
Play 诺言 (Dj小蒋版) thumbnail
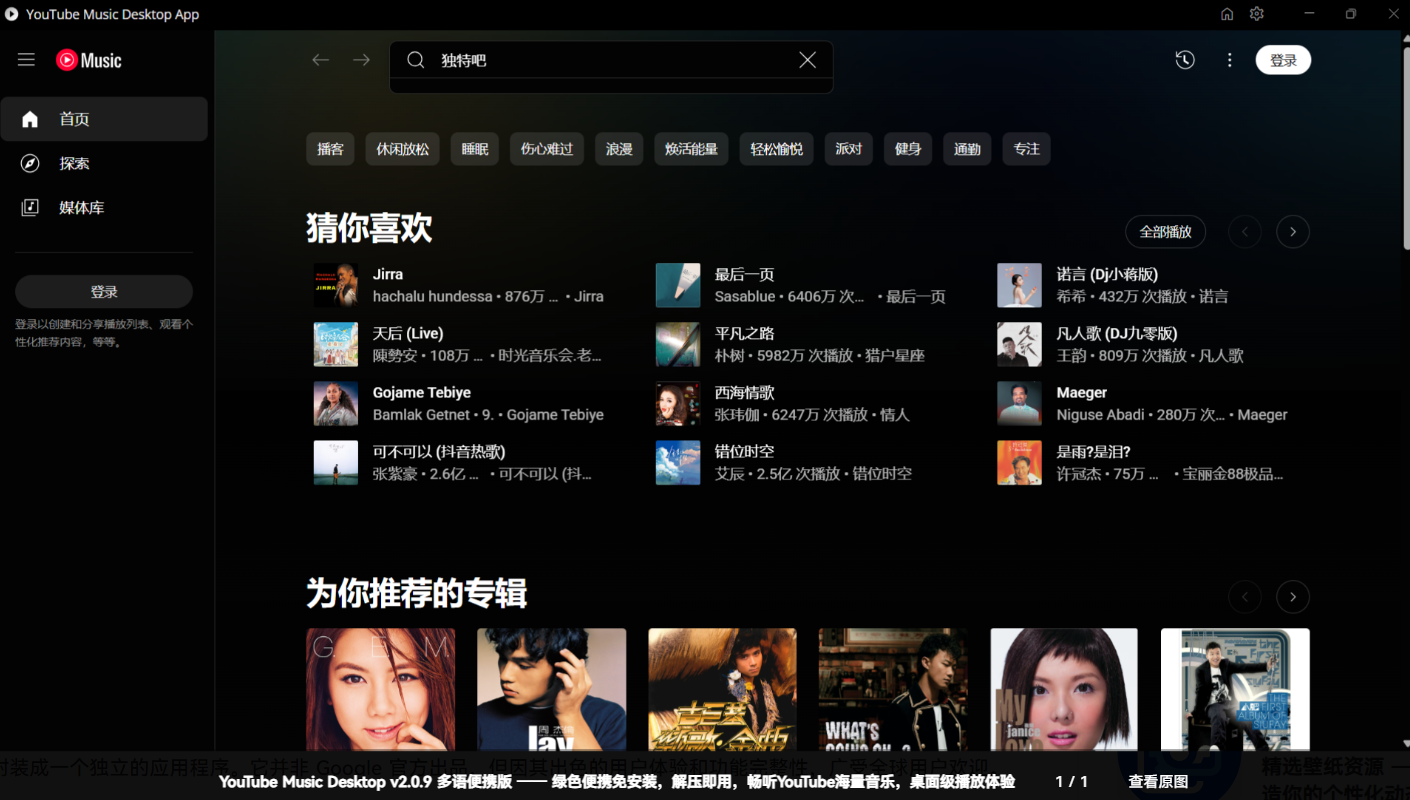click(x=1020, y=285)
